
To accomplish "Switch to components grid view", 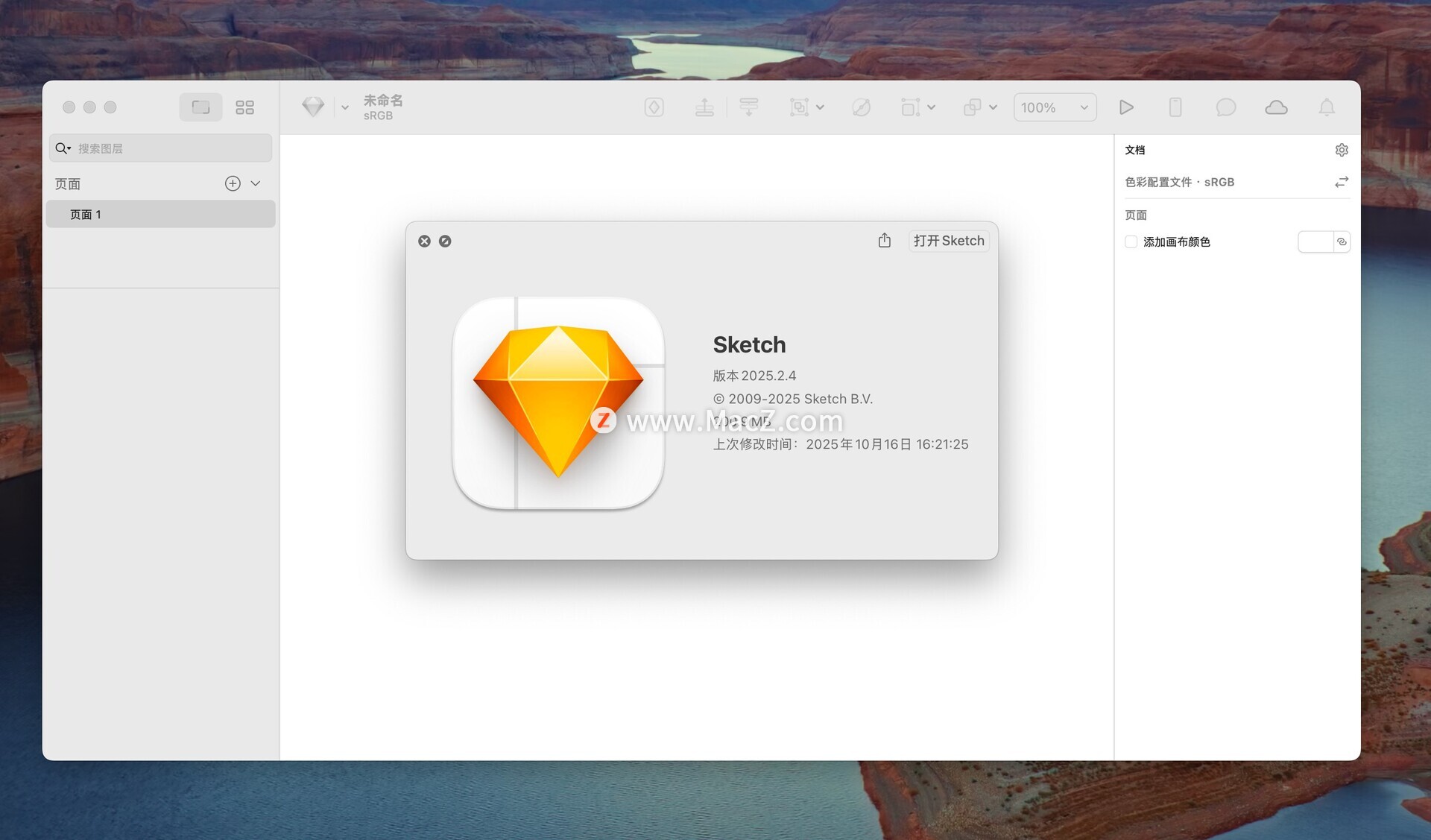I will pyautogui.click(x=244, y=107).
